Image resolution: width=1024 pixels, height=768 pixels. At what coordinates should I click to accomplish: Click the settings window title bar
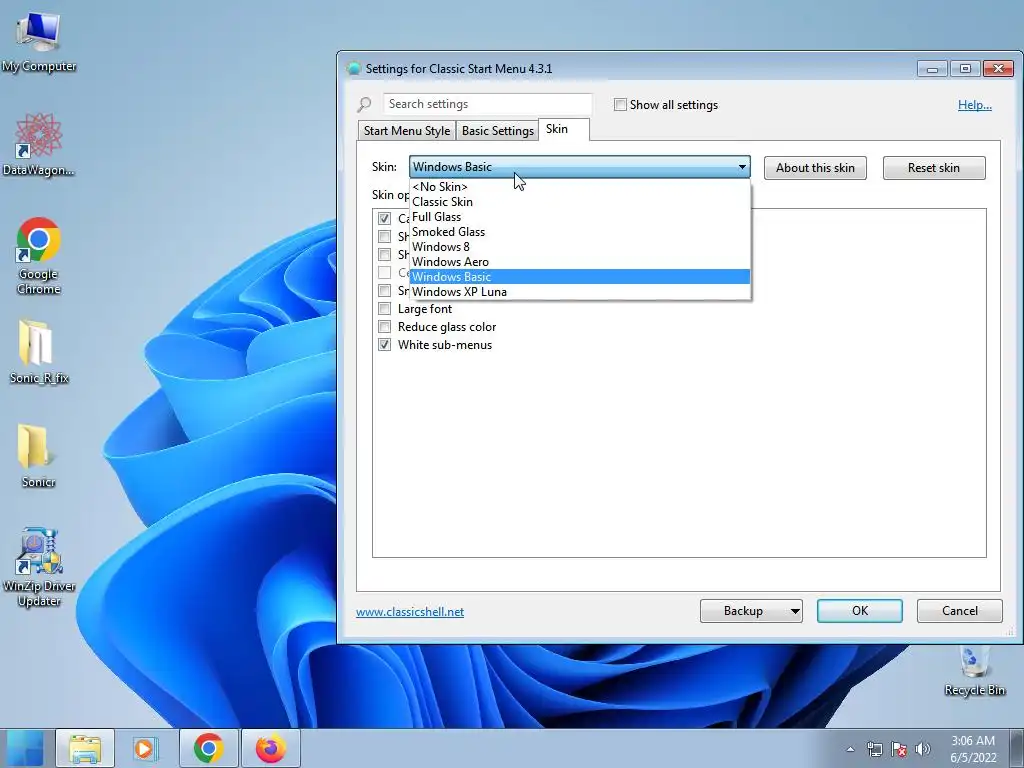click(627, 69)
